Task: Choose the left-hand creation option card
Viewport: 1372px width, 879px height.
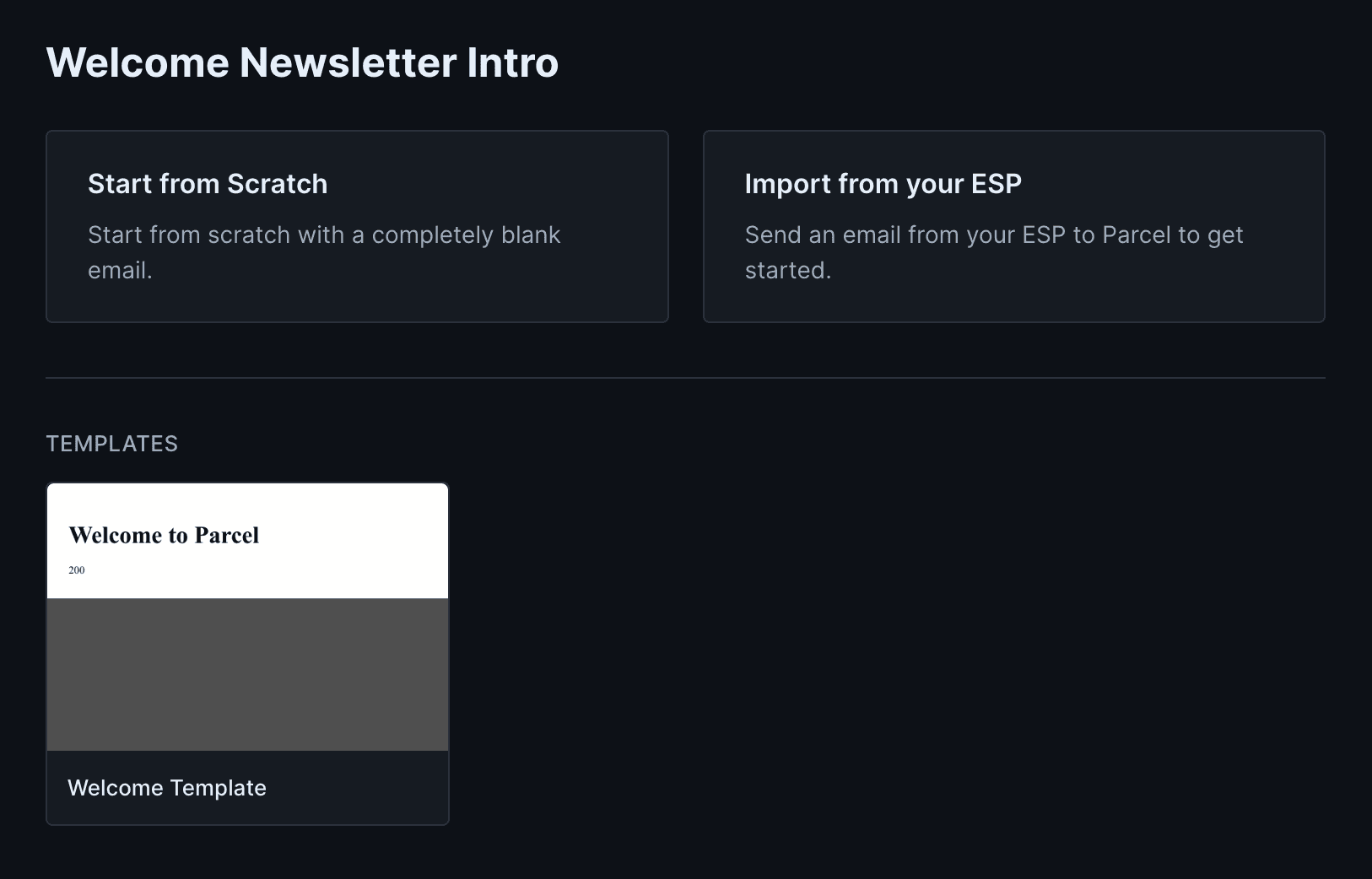Action: coord(357,226)
